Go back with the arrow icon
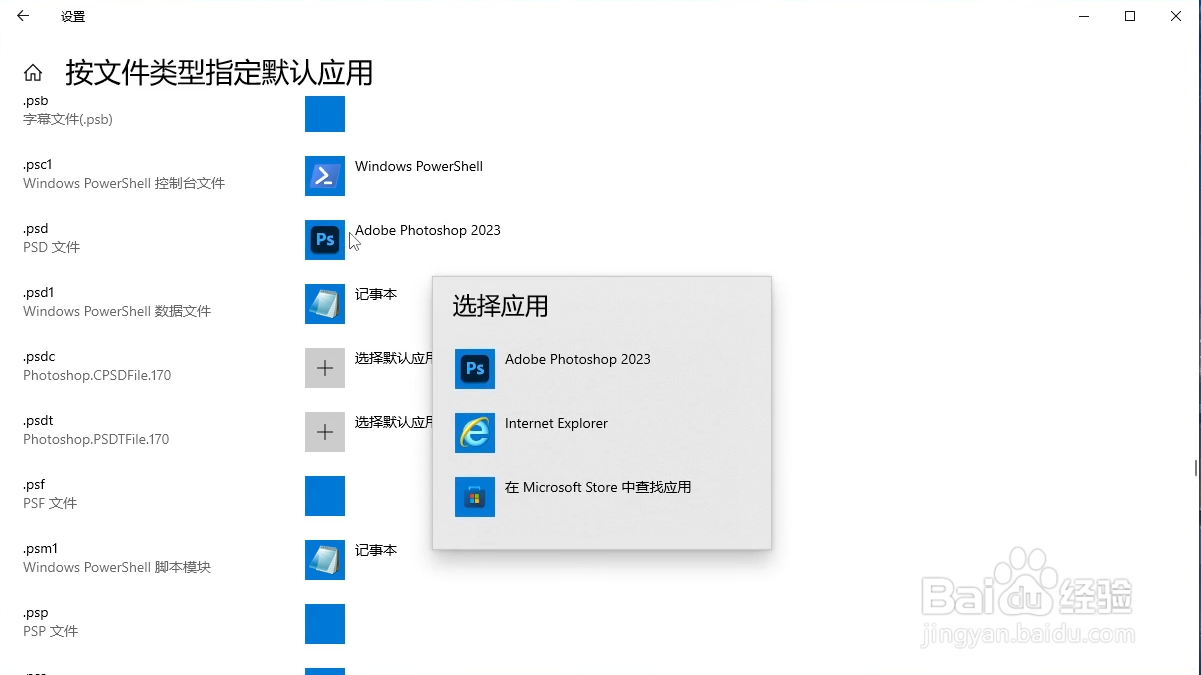Screen dimensions: 1201x675 click(23, 16)
